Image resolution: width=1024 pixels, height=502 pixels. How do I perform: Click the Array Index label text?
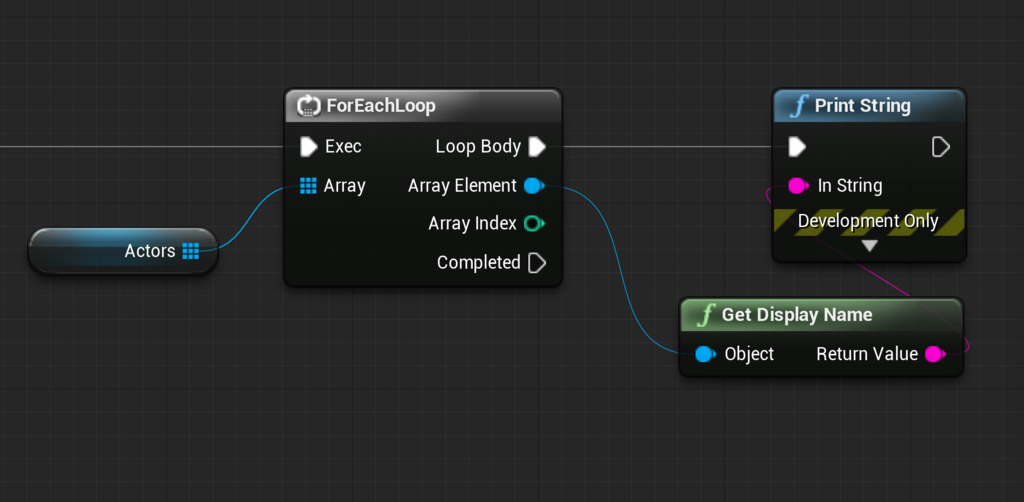tap(473, 224)
